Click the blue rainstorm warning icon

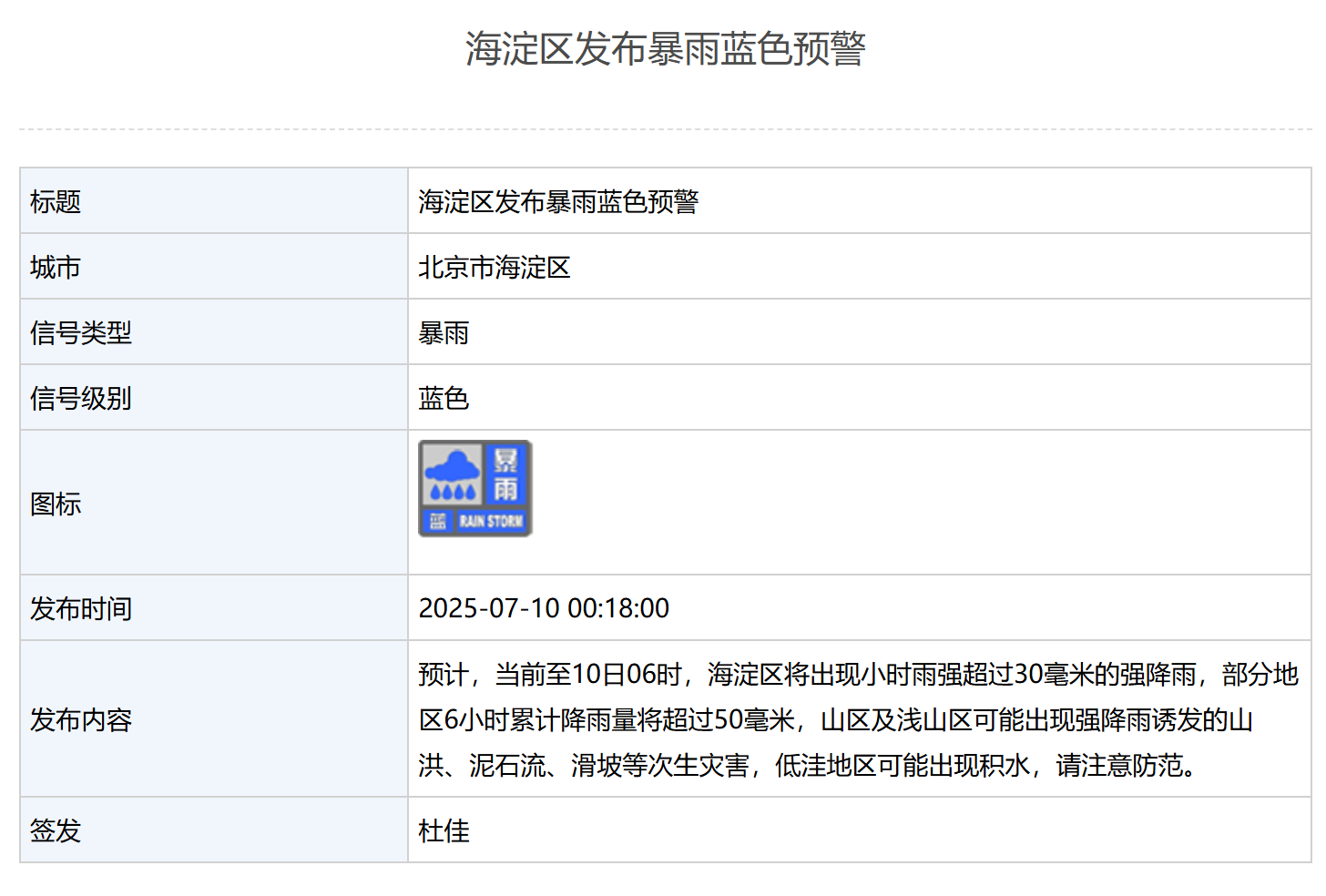pos(475,489)
